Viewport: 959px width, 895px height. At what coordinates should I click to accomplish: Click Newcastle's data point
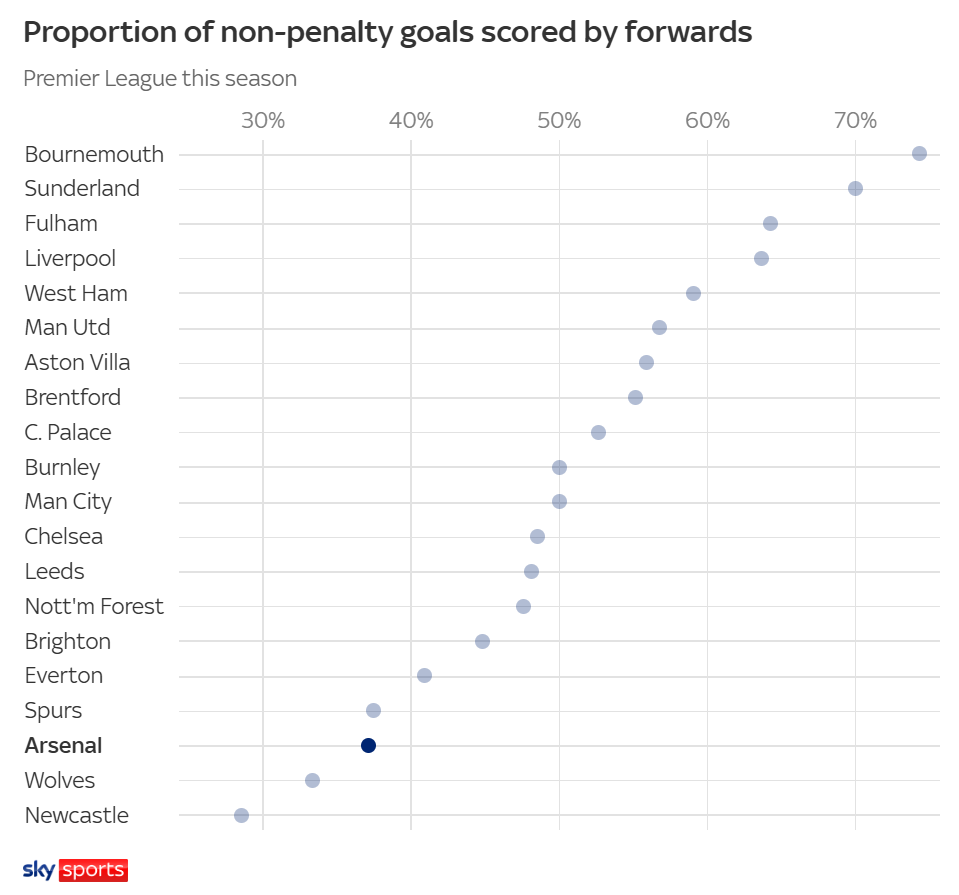click(241, 816)
